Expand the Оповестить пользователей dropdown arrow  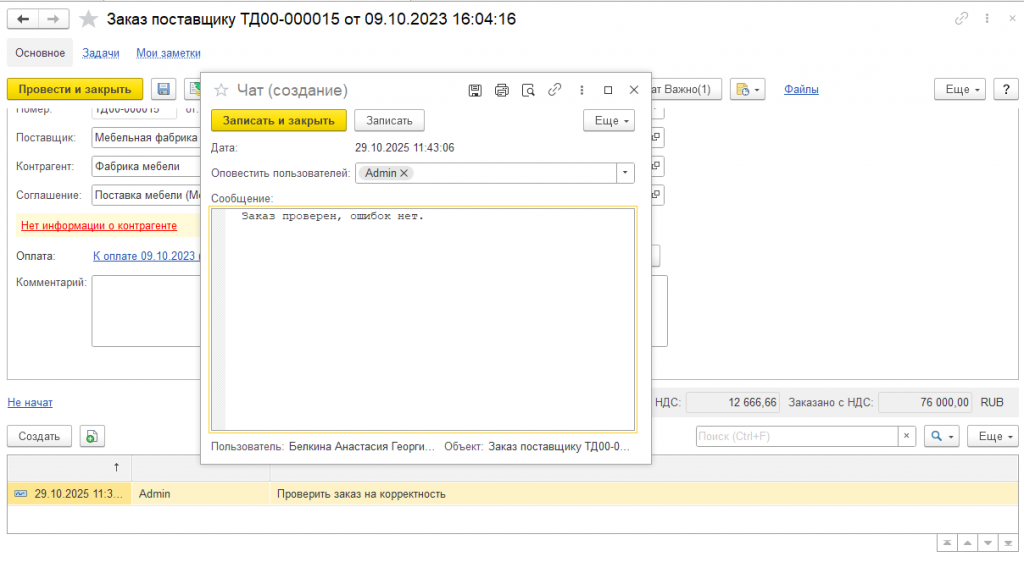[625, 173]
